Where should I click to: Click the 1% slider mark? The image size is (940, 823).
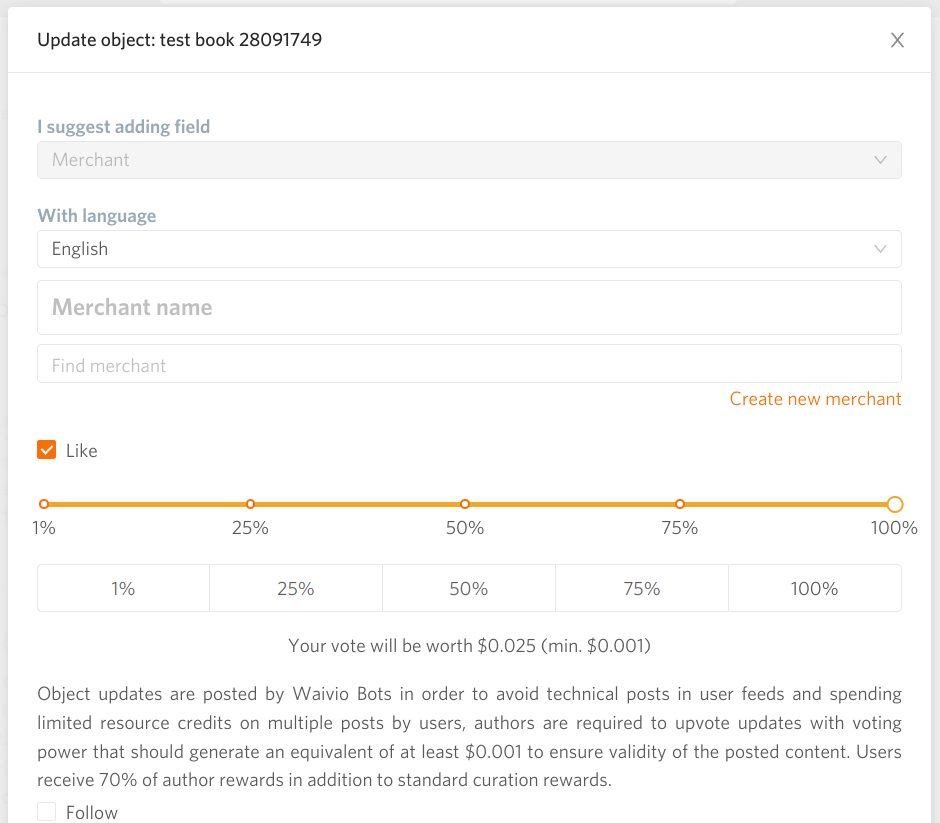(x=44, y=504)
